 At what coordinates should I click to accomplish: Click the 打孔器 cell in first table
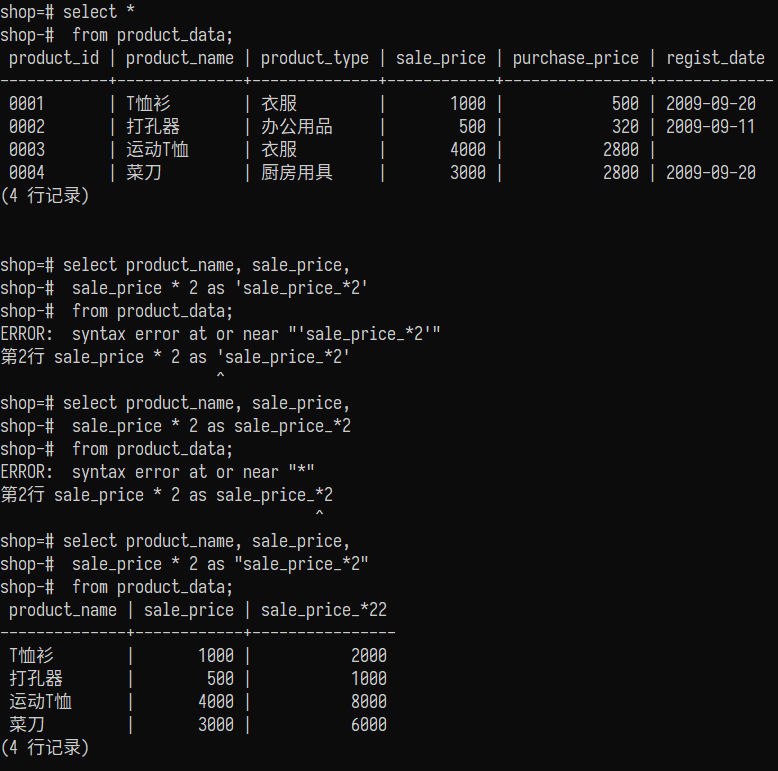coord(153,127)
